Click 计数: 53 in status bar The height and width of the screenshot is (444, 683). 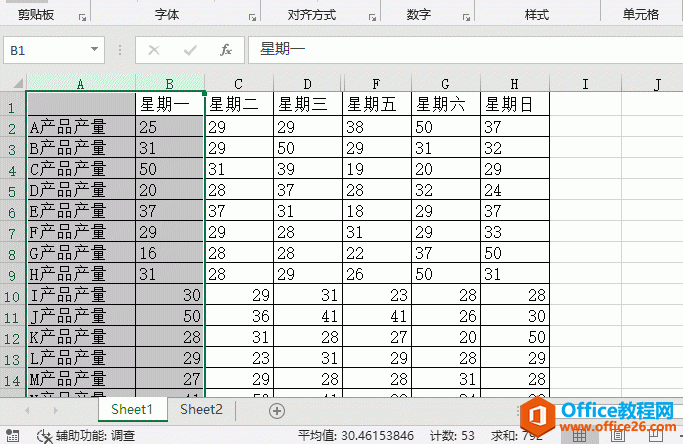(452, 435)
